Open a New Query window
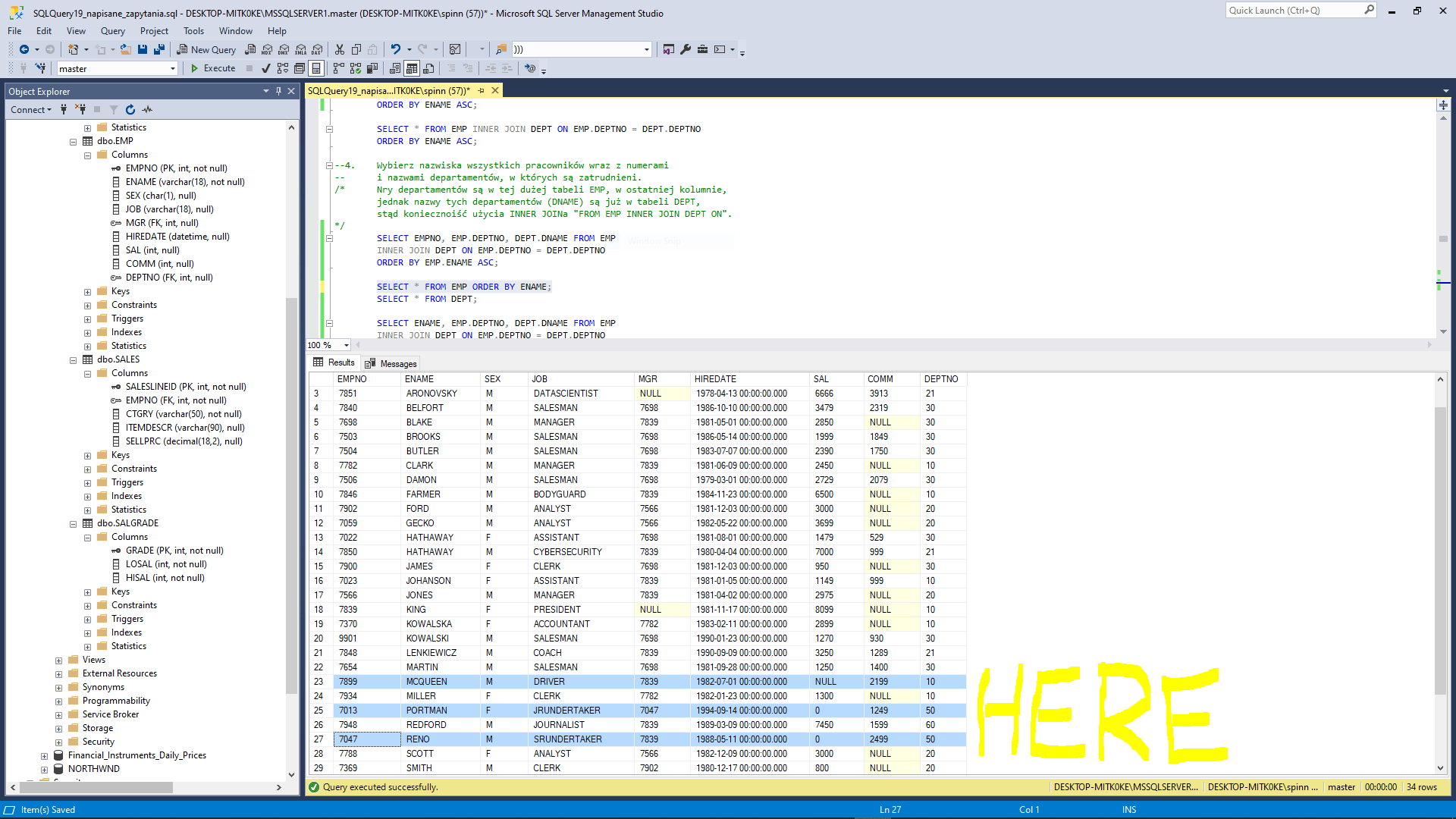The height and width of the screenshot is (819, 1456). 206,49
